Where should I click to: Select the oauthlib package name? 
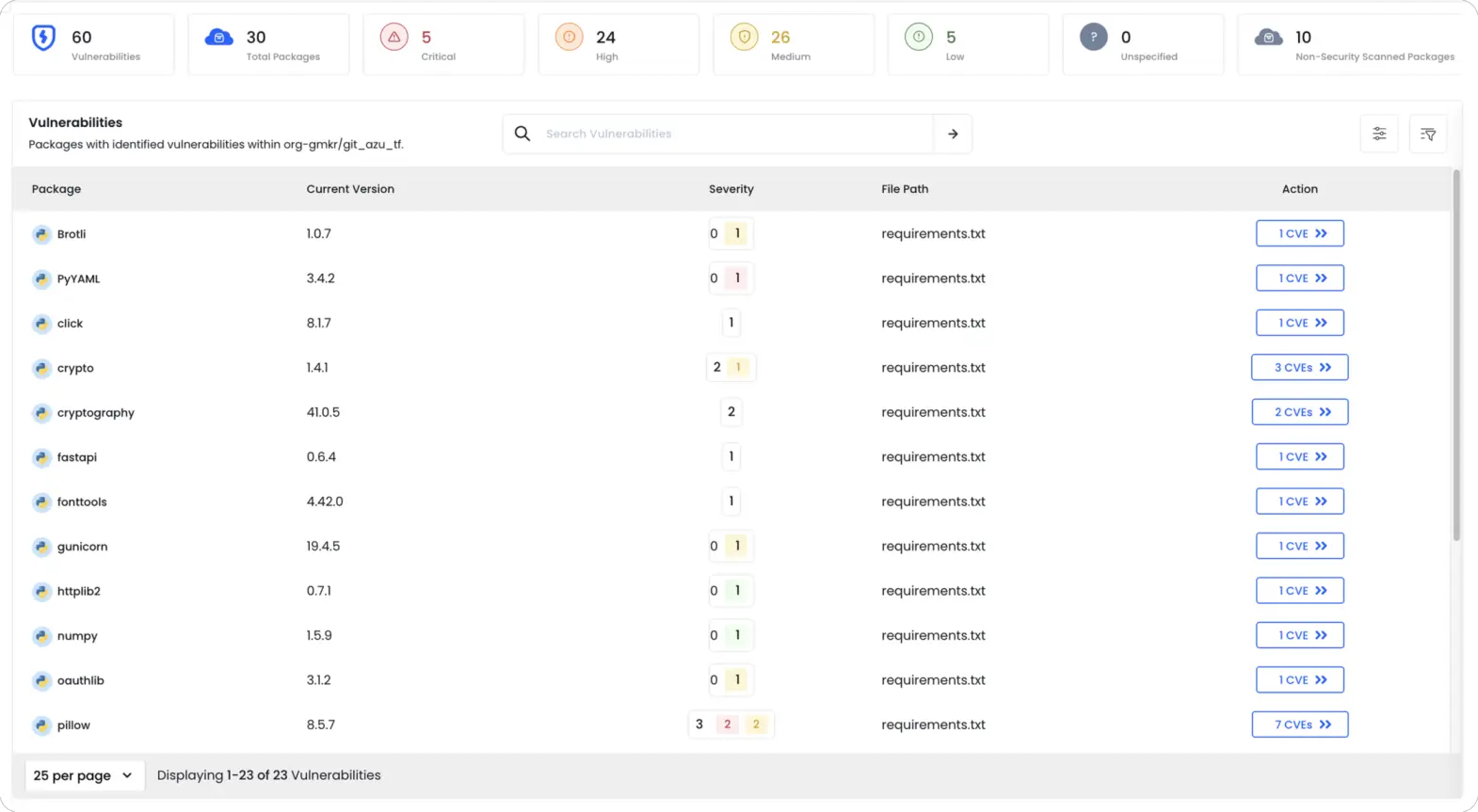(x=80, y=680)
